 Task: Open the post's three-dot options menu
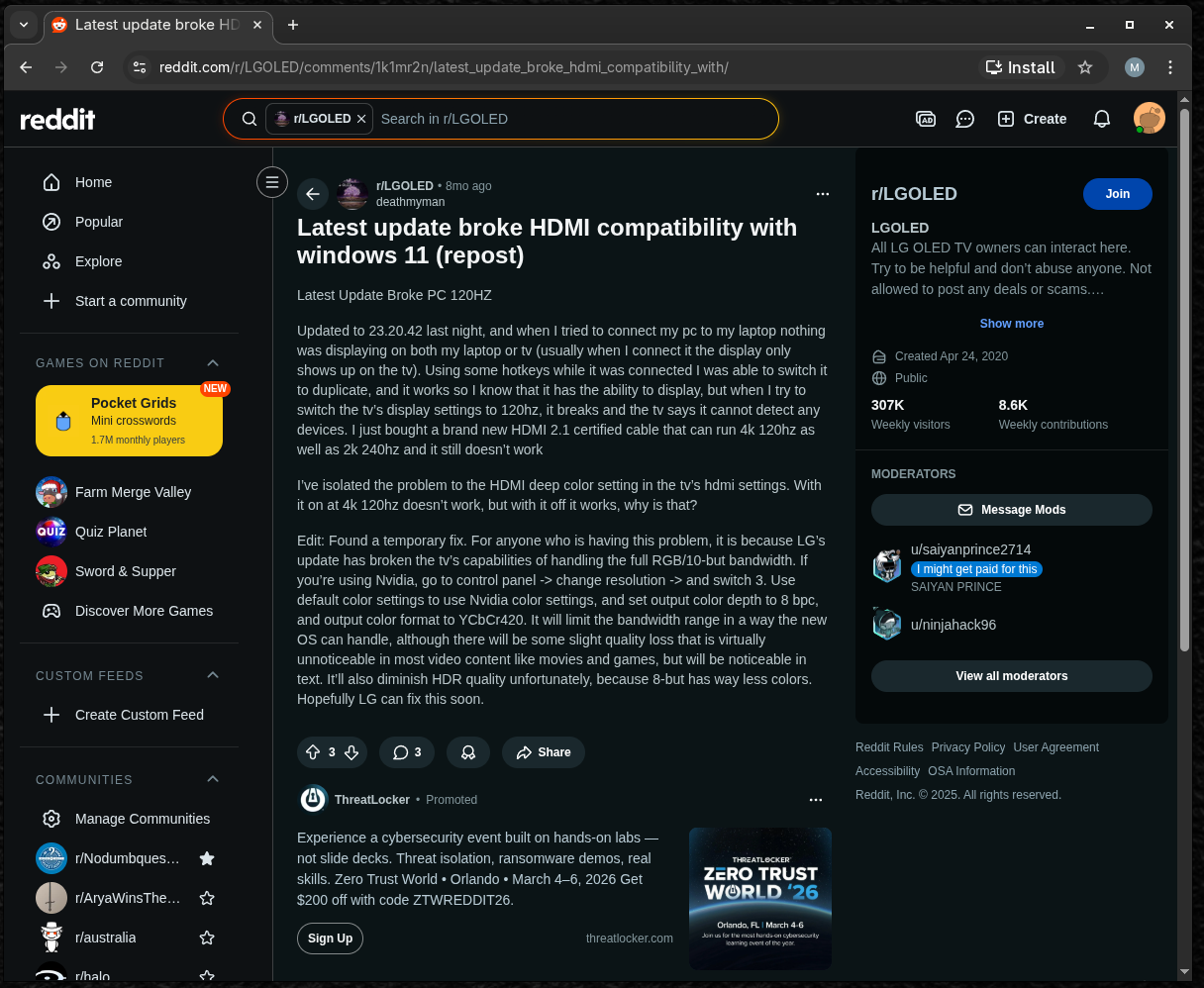pyautogui.click(x=822, y=194)
